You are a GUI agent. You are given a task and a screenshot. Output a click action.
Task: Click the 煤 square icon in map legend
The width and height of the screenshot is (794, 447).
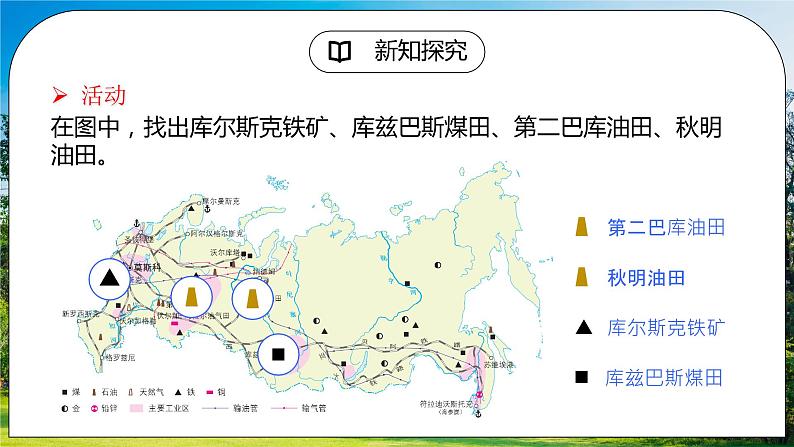pos(64,392)
